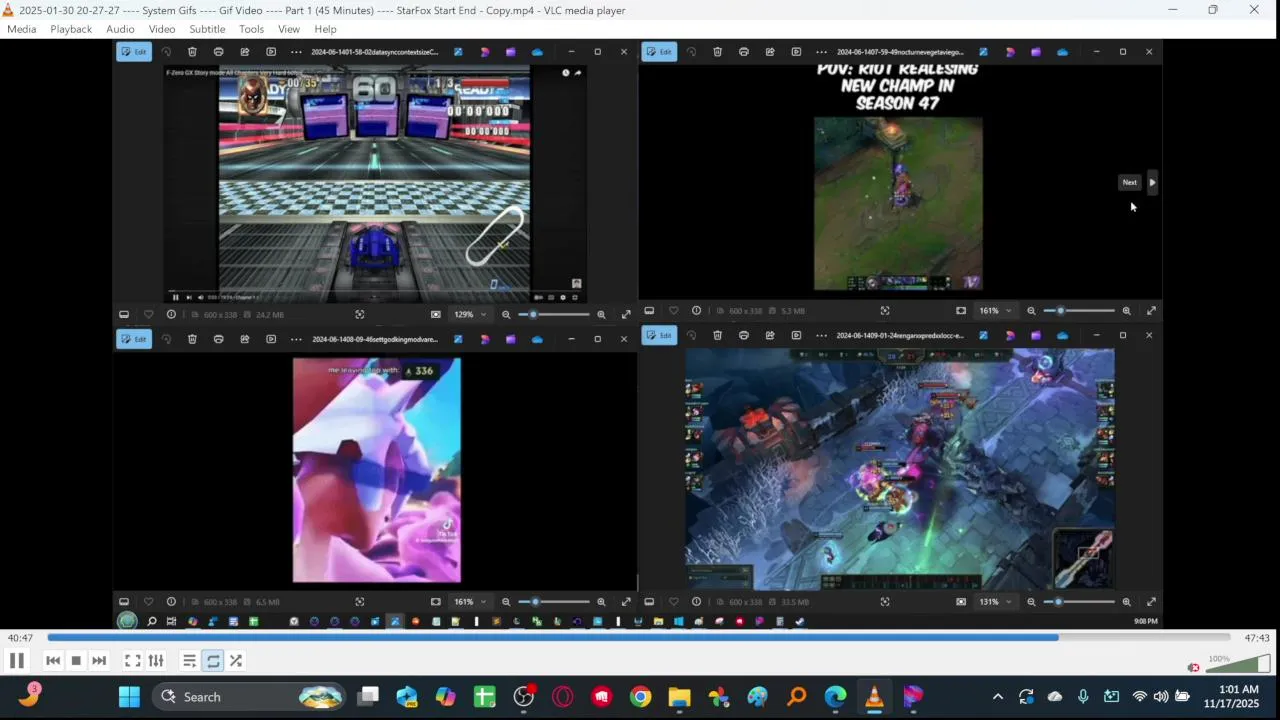The image size is (1280, 720).
Task: Start slideshow in the 33.5 MB window
Action: [x=796, y=335]
